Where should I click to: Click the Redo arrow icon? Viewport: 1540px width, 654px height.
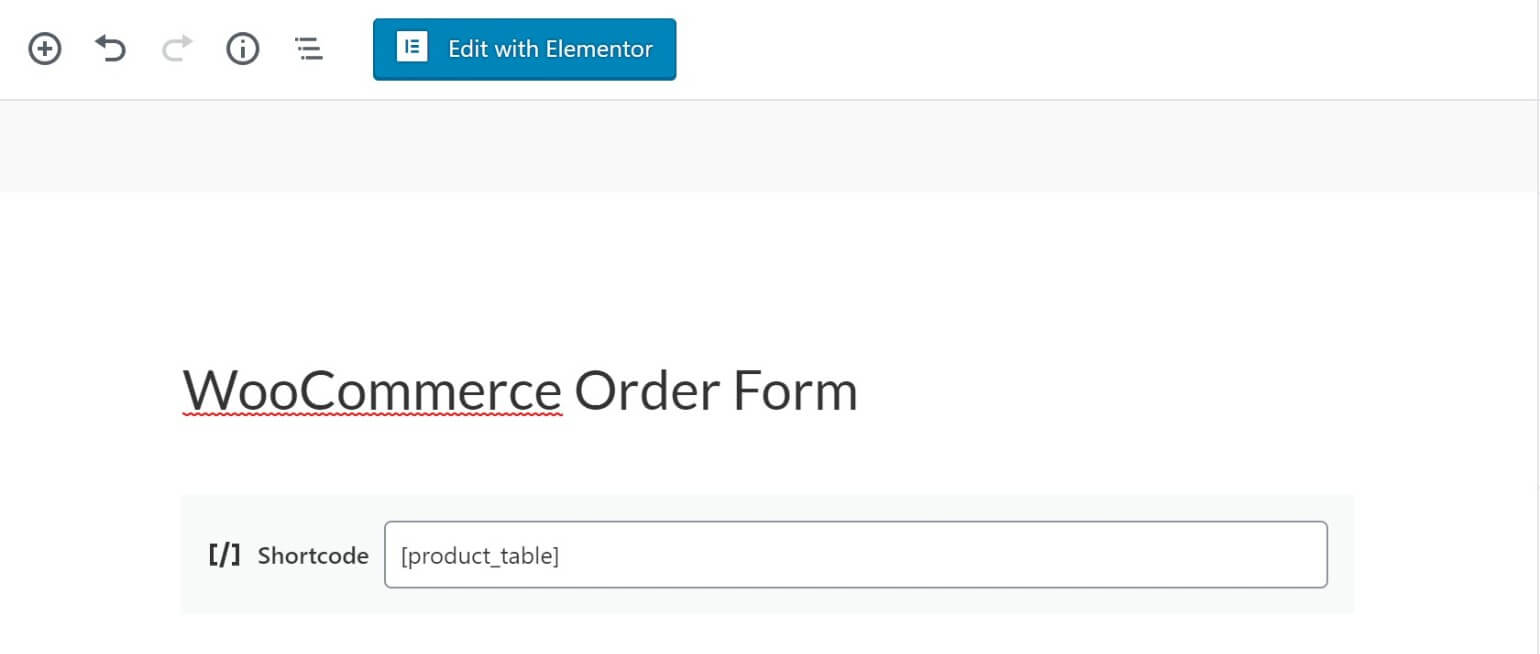point(176,49)
